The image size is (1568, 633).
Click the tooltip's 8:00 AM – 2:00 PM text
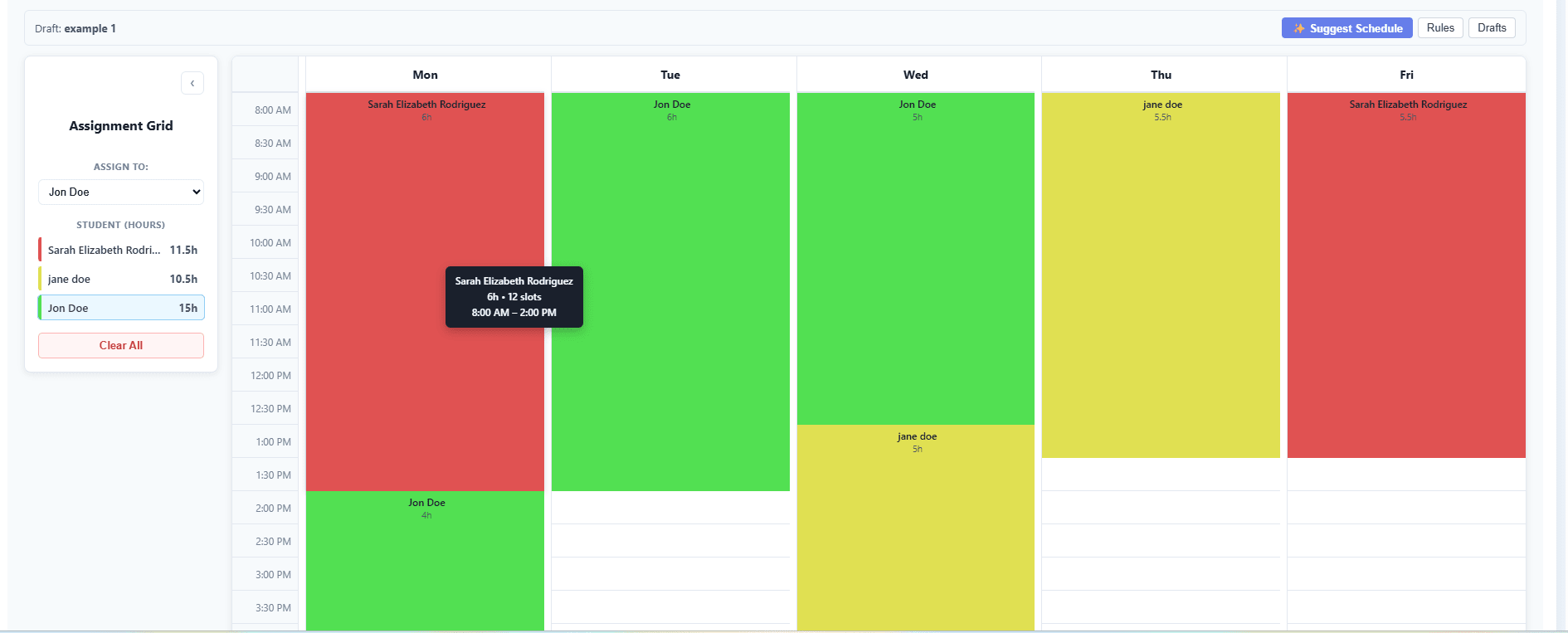click(514, 313)
